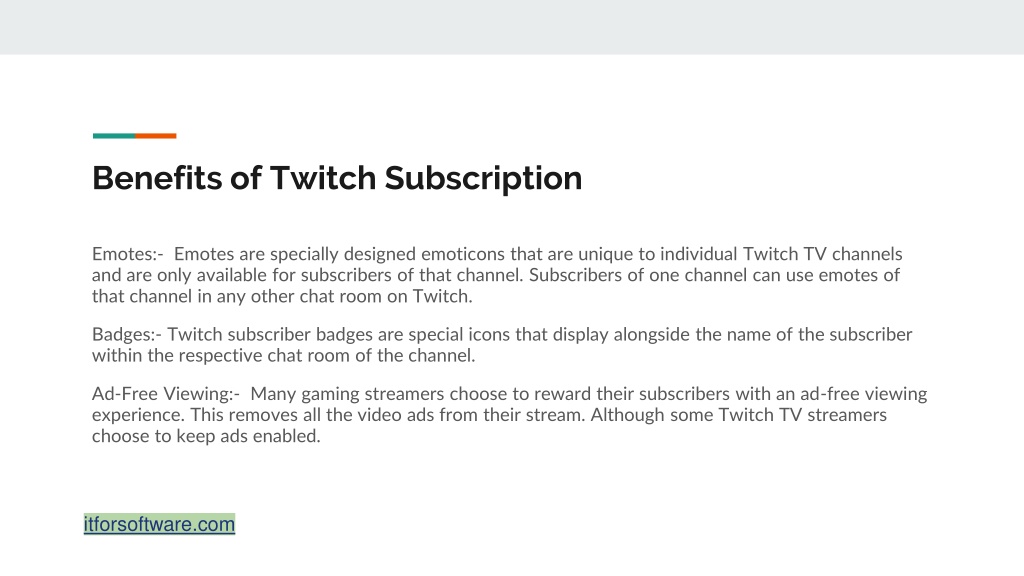
Task: Select the orange segment of accent bar
Action: (x=155, y=136)
